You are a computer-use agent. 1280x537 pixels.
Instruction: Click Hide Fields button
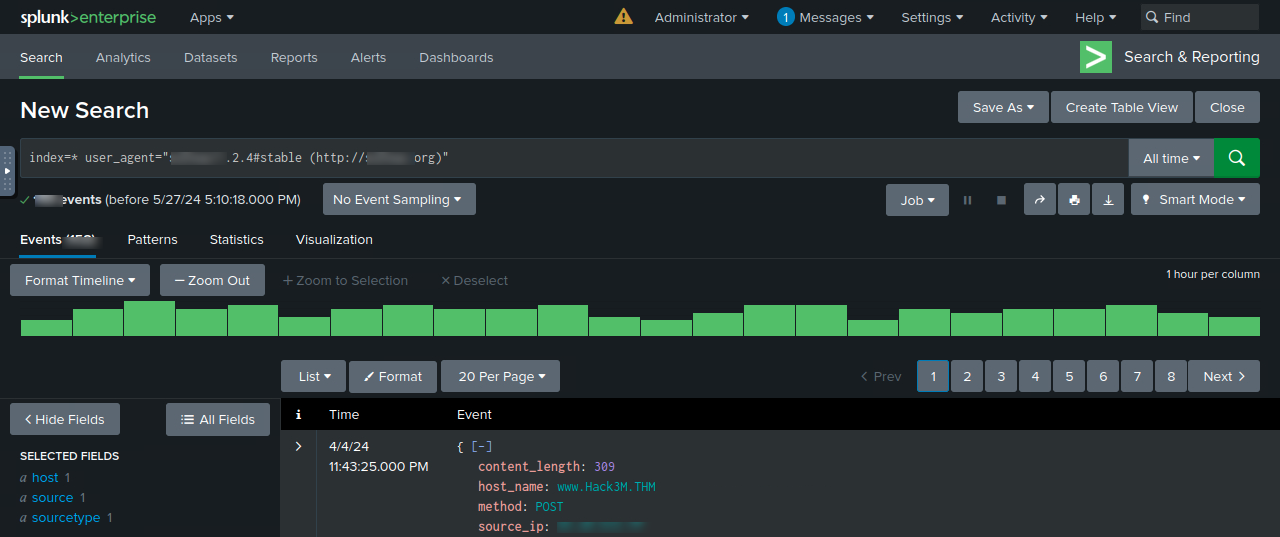pyautogui.click(x=64, y=419)
